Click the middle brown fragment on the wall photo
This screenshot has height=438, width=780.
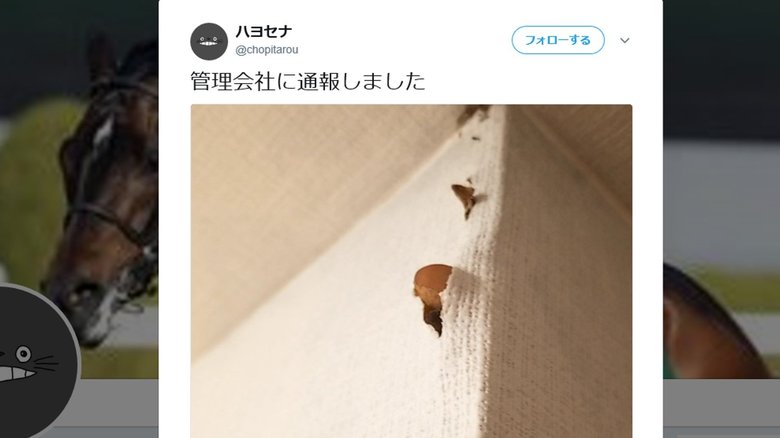(466, 198)
